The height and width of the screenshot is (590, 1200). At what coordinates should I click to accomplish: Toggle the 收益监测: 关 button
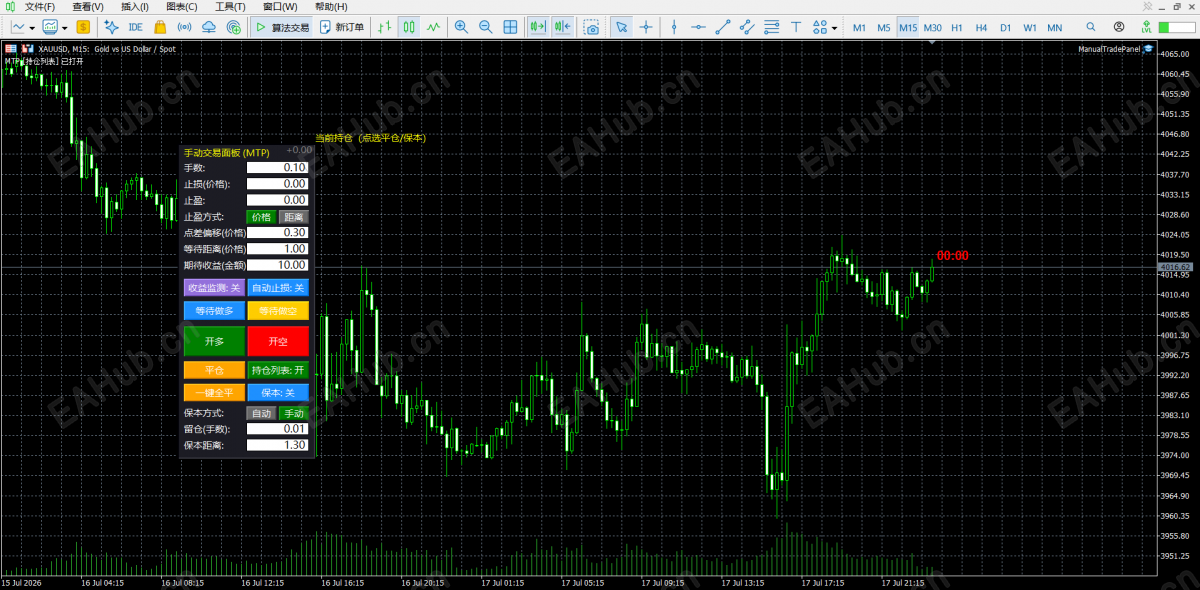pos(215,288)
